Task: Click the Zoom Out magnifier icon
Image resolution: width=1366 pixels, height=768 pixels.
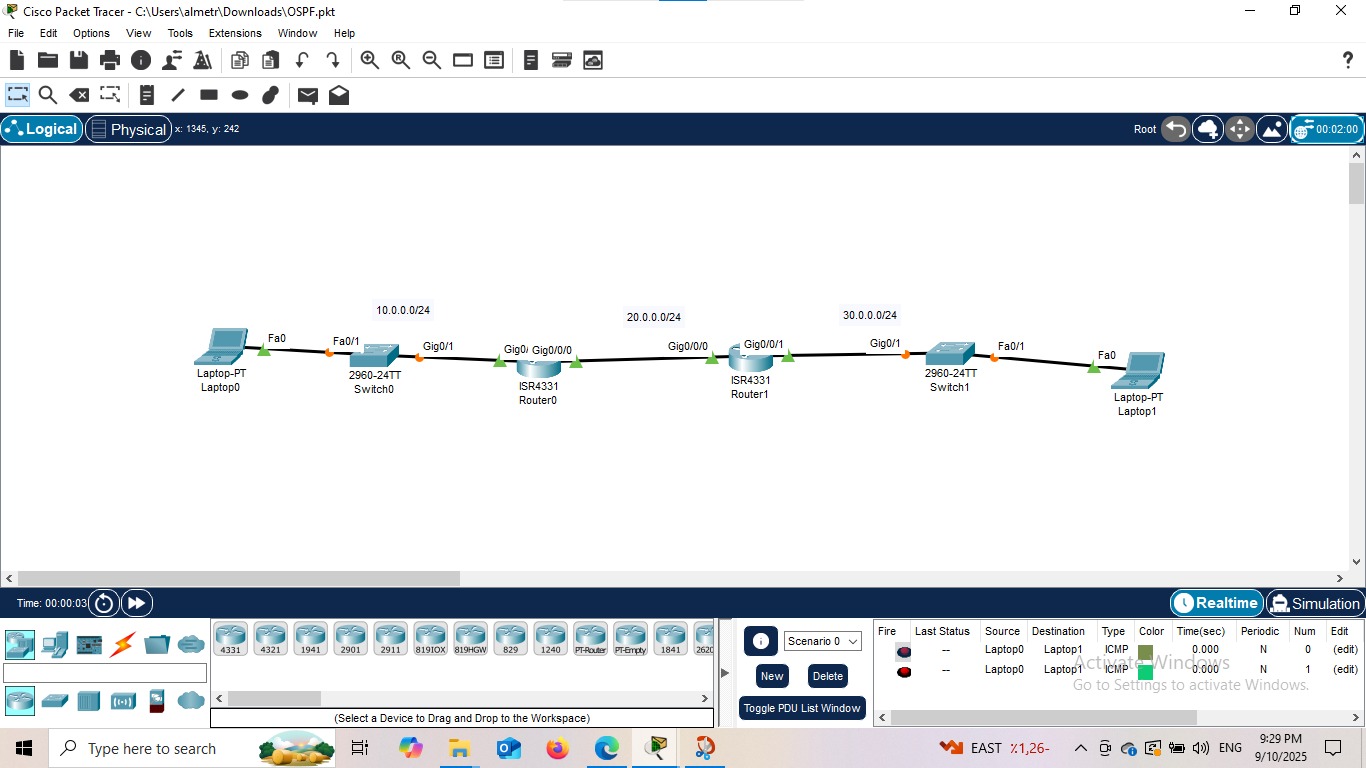Action: (432, 60)
